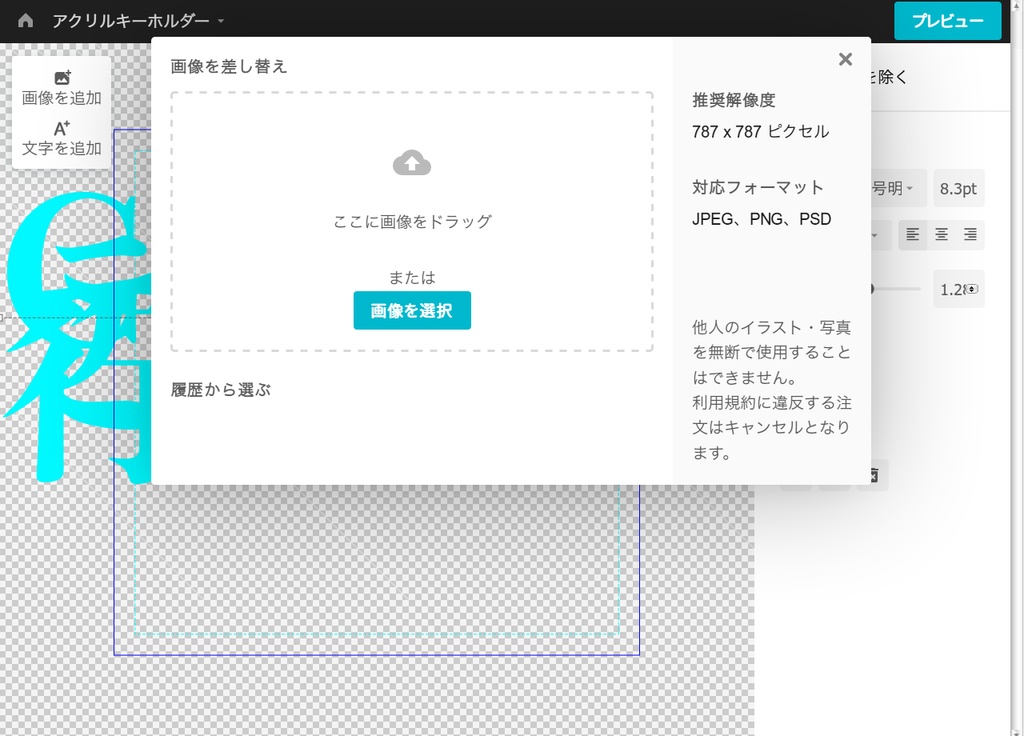The height and width of the screenshot is (736, 1024).
Task: Open the アクリルキーホルダー product dropdown
Action: pyautogui.click(x=137, y=20)
